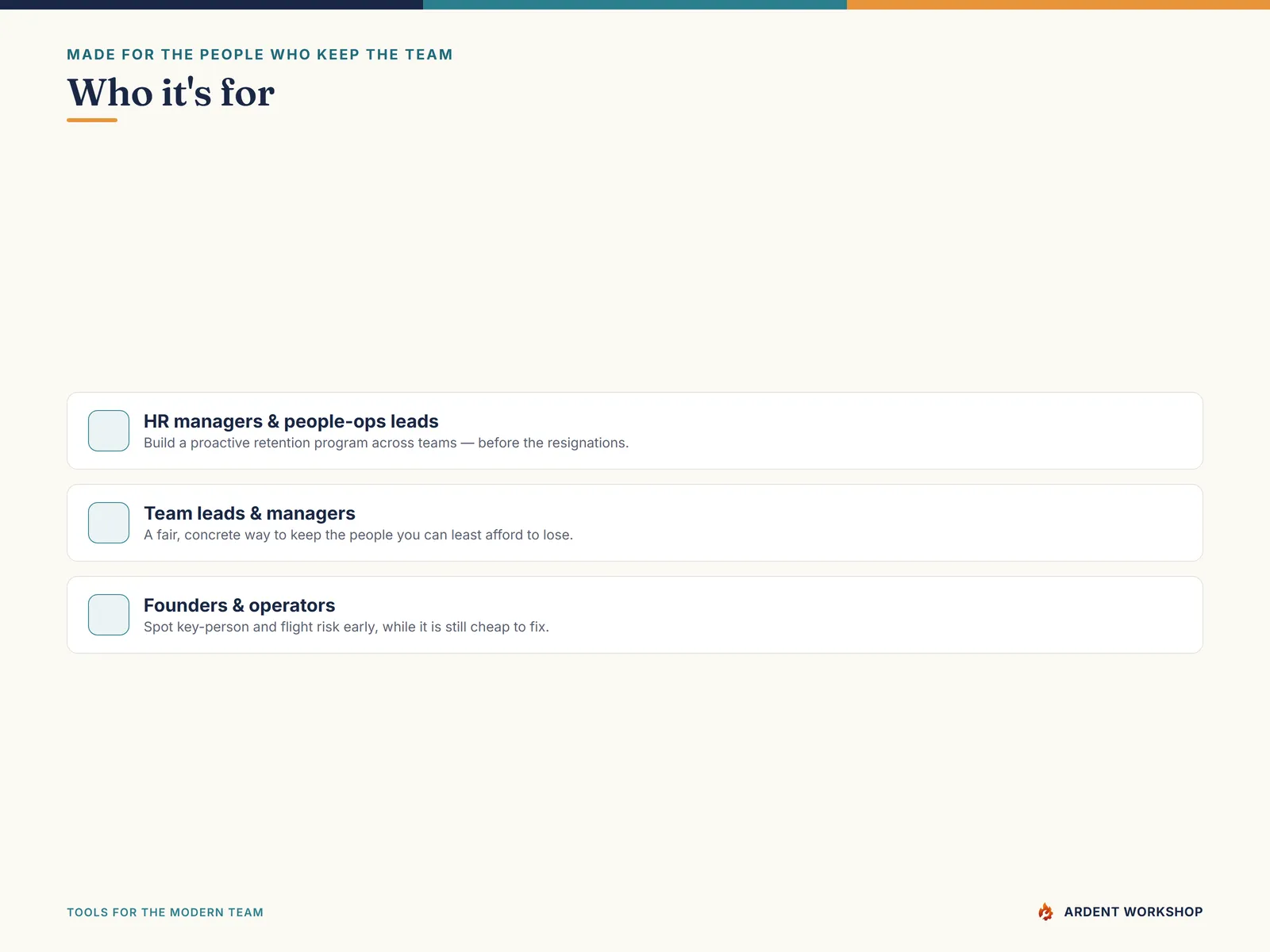Image resolution: width=1270 pixels, height=952 pixels.
Task: Select the 'HR managers & people-ops leads' heading
Action: [x=291, y=421]
